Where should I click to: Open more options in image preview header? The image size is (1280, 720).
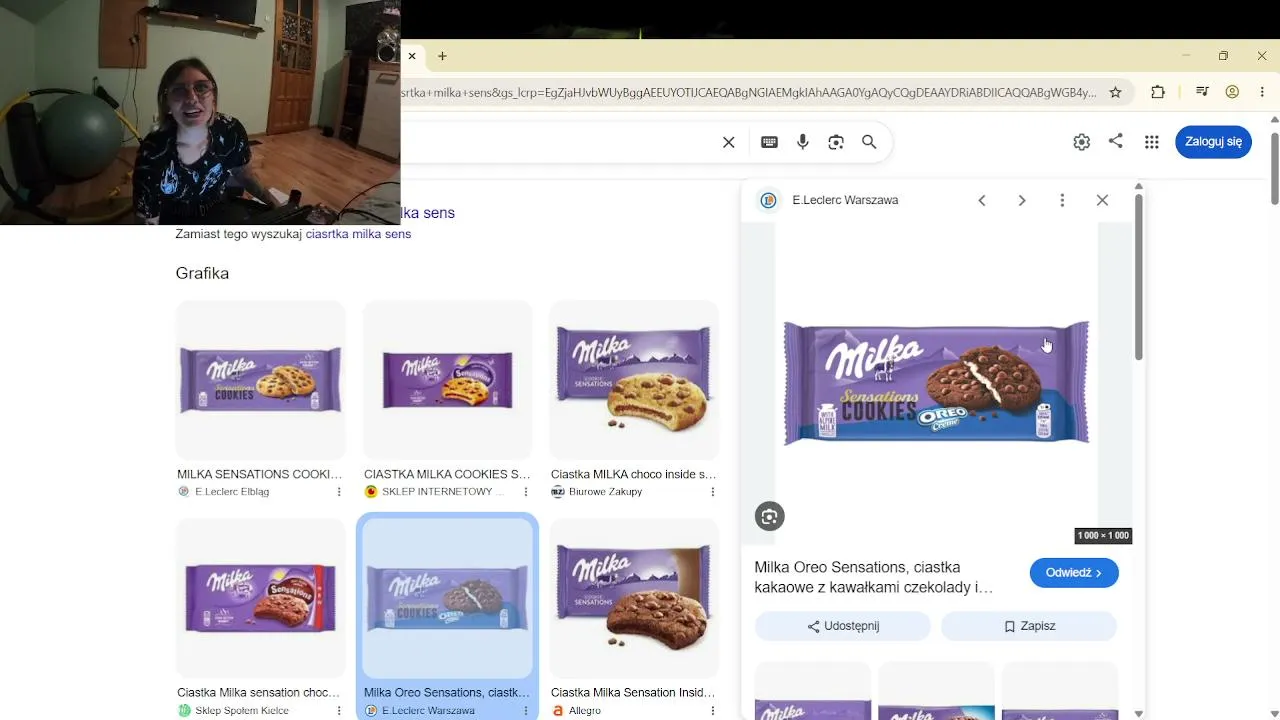coord(1062,200)
